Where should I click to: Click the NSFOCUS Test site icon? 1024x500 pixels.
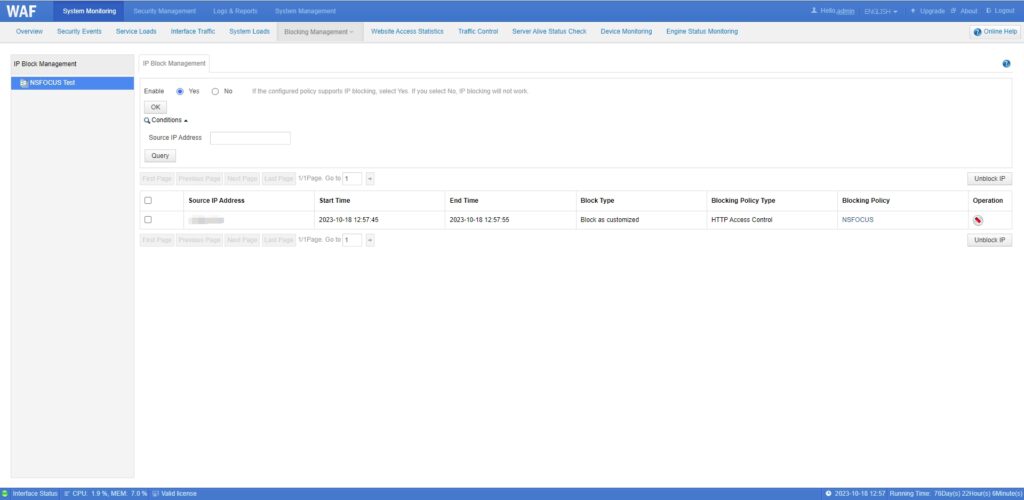[x=24, y=83]
